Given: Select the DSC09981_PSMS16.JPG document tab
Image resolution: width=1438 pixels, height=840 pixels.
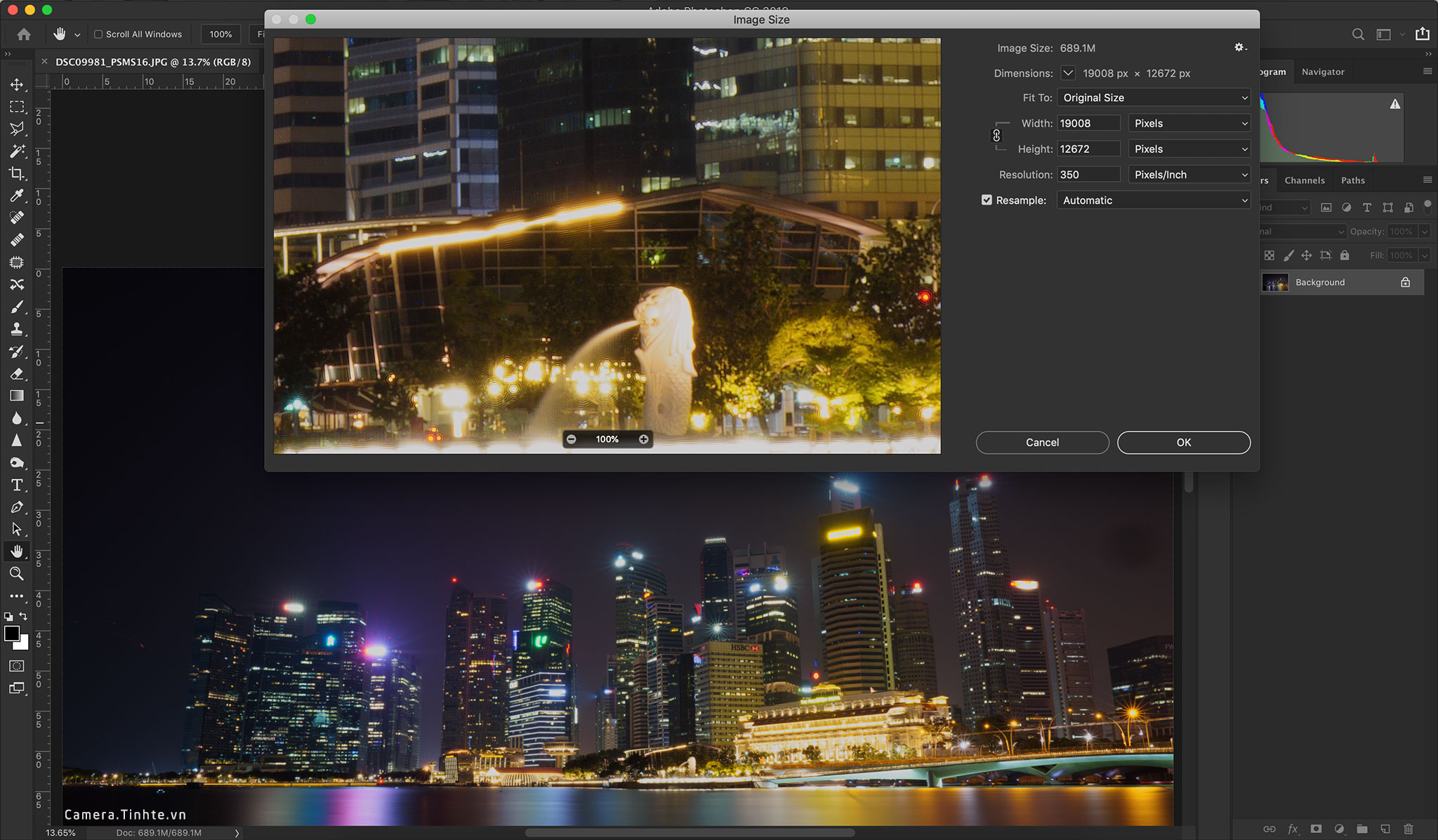Looking at the screenshot, I should tap(153, 62).
